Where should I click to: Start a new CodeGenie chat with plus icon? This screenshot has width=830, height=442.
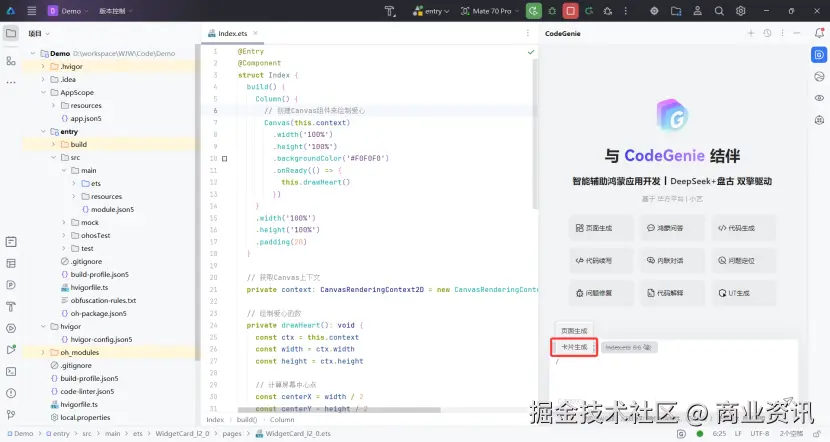tap(751, 33)
